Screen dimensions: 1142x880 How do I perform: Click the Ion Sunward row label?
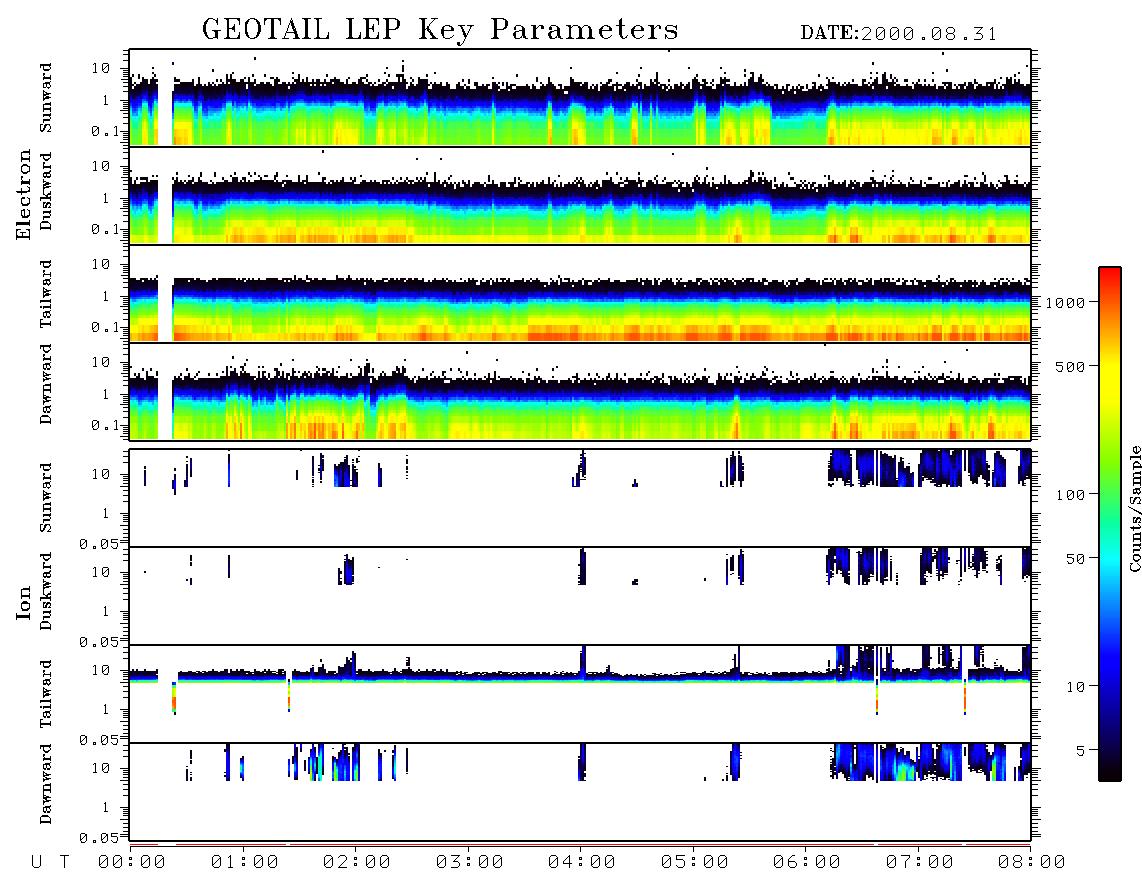(x=46, y=498)
